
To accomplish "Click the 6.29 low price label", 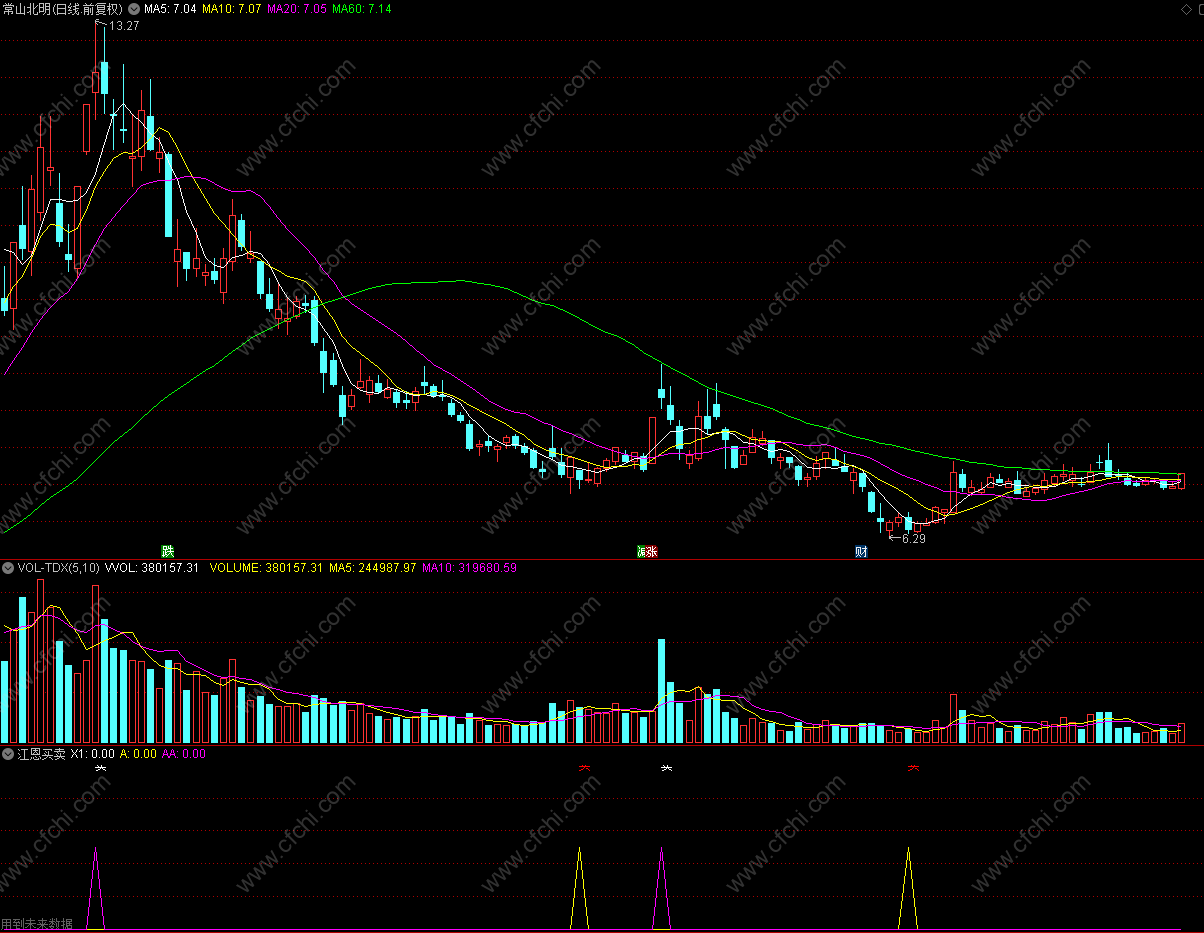I will (914, 538).
